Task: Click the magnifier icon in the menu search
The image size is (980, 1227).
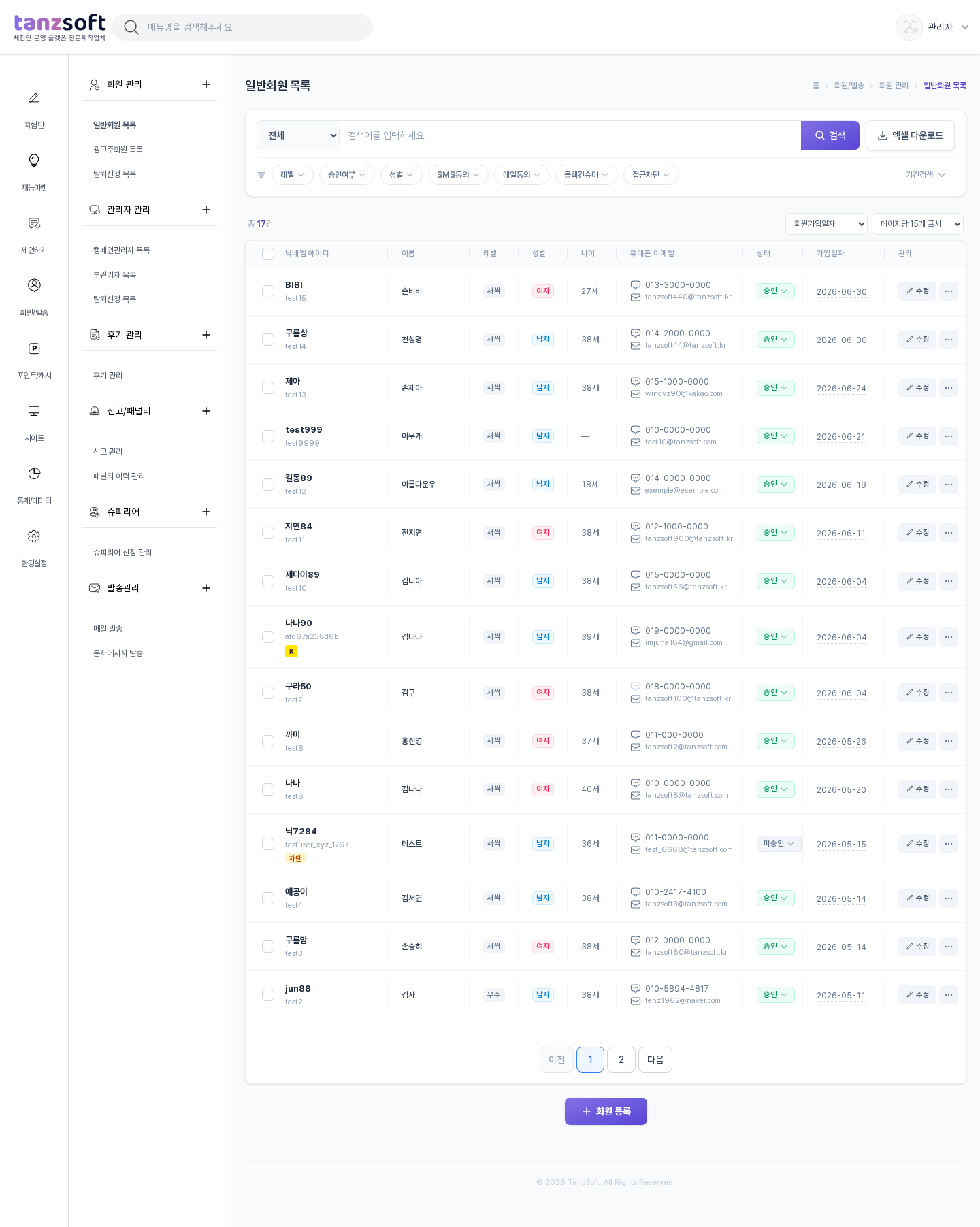Action: click(131, 27)
